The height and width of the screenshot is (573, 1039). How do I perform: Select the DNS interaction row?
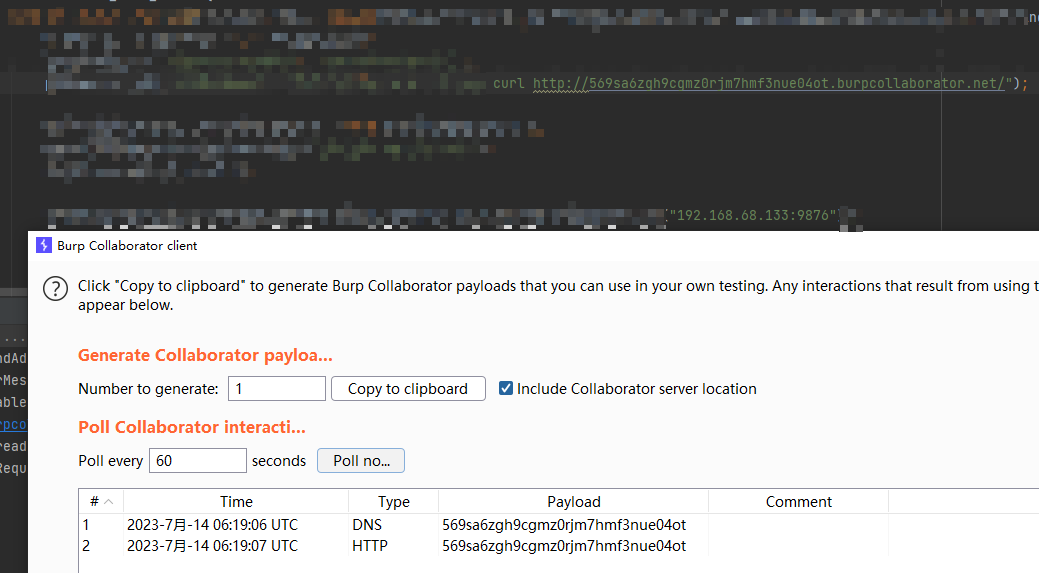[559, 525]
